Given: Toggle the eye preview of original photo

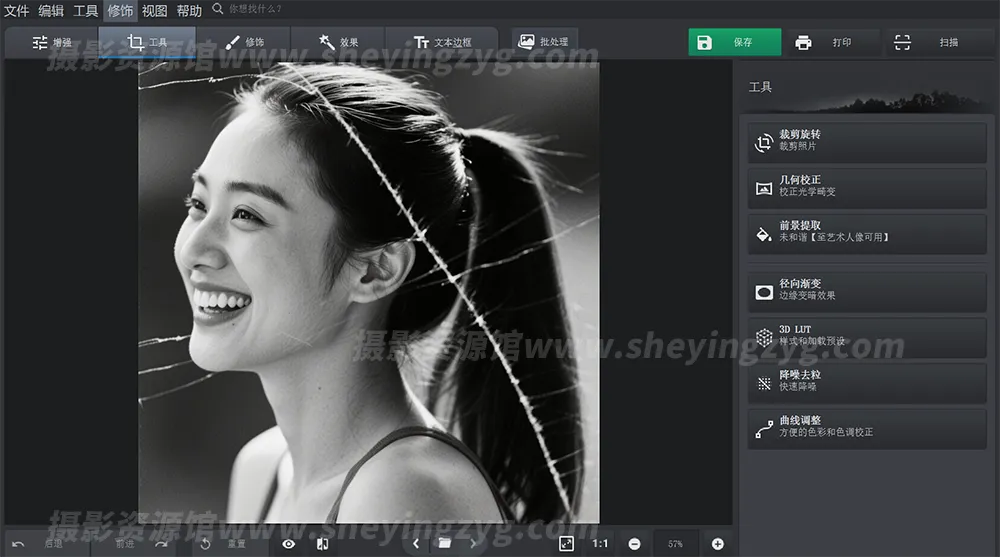Looking at the screenshot, I should tap(289, 543).
